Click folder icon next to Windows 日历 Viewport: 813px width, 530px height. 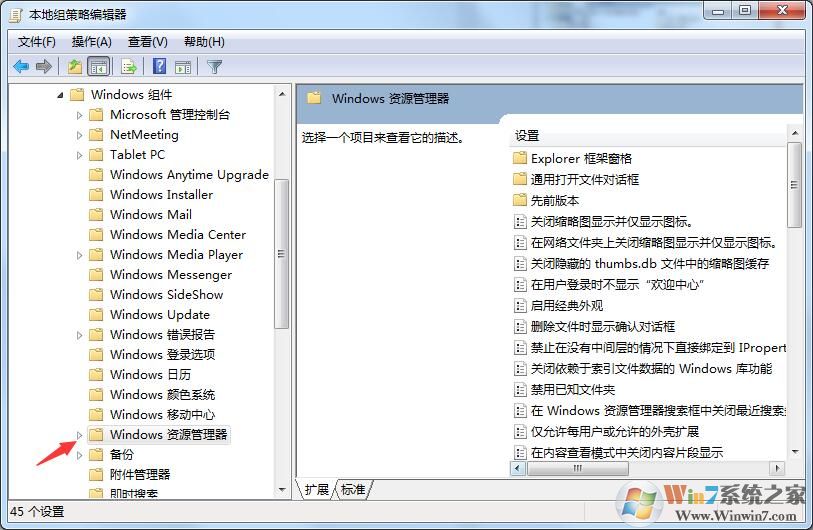click(96, 374)
